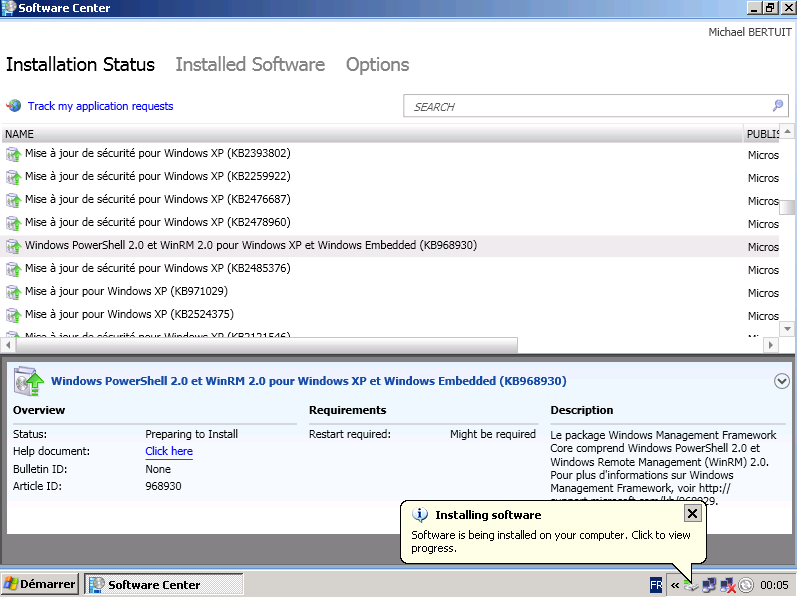
Task: Click the update icon beside KB2259922
Action: point(13,177)
